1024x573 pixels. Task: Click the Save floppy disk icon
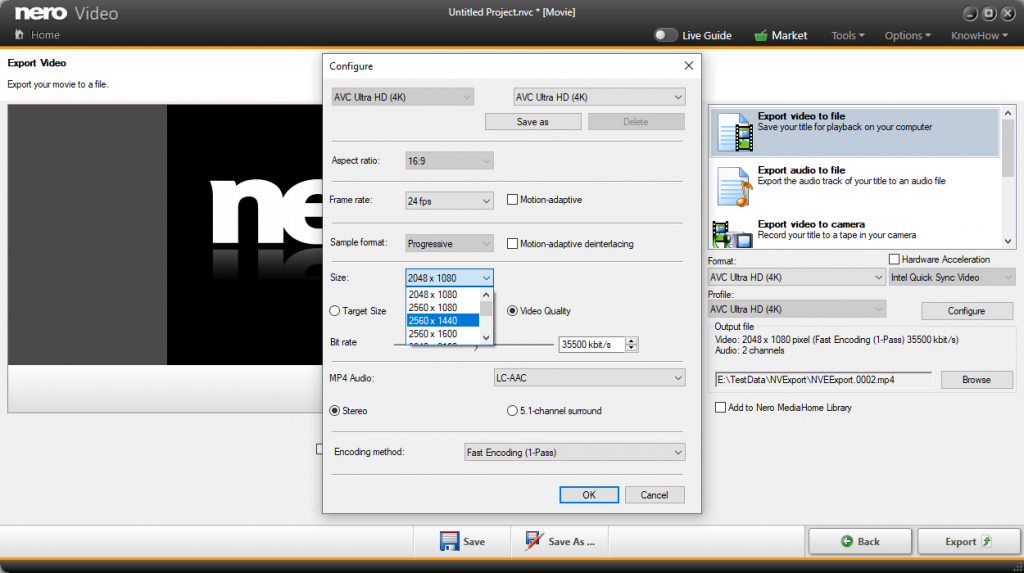pyautogui.click(x=449, y=541)
